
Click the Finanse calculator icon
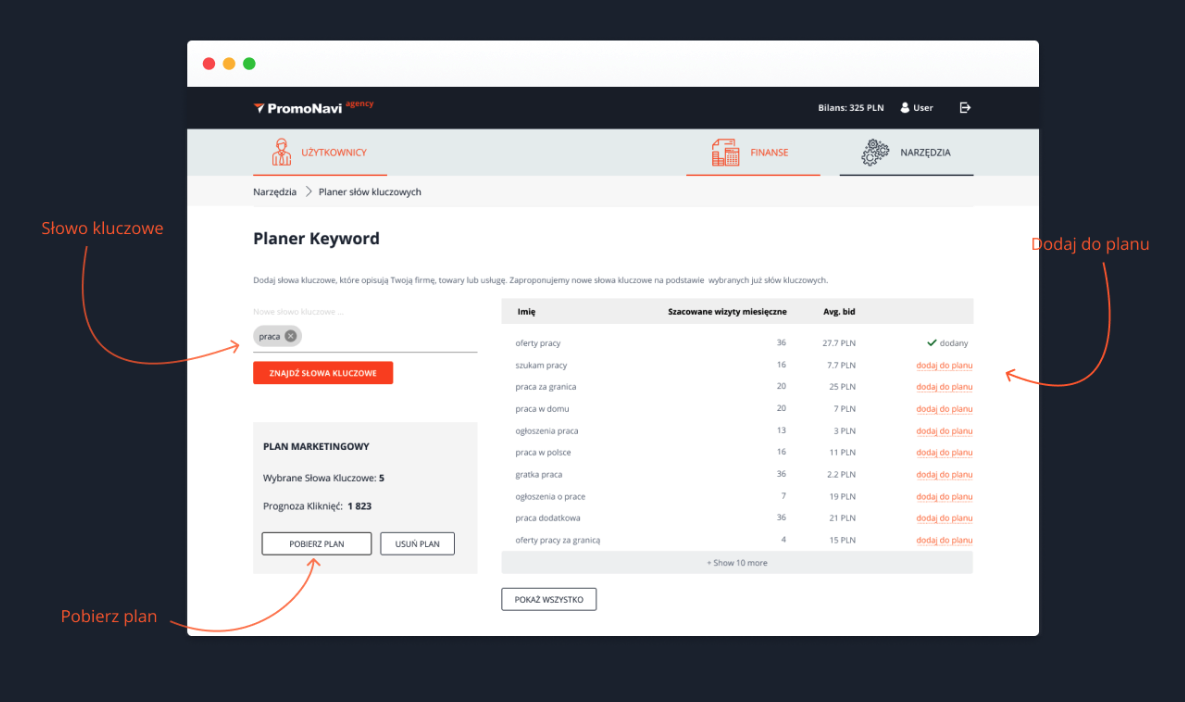[724, 152]
